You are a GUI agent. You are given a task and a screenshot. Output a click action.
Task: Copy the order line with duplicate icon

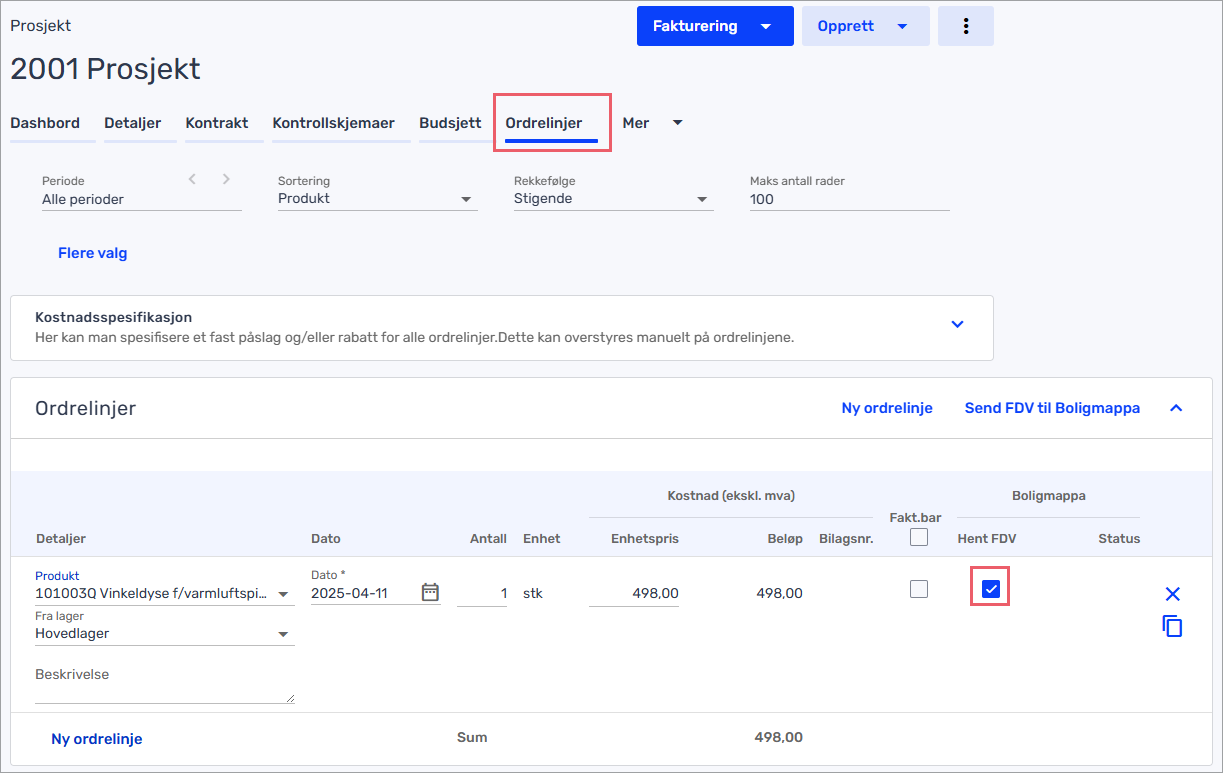coord(1173,626)
